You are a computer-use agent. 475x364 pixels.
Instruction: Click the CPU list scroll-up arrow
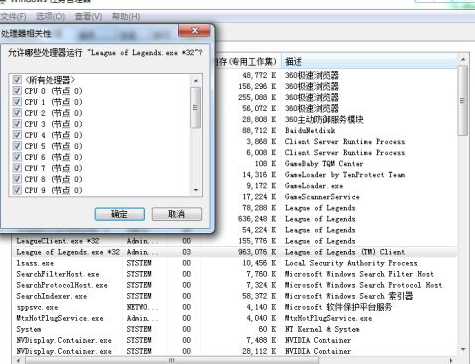pos(196,81)
